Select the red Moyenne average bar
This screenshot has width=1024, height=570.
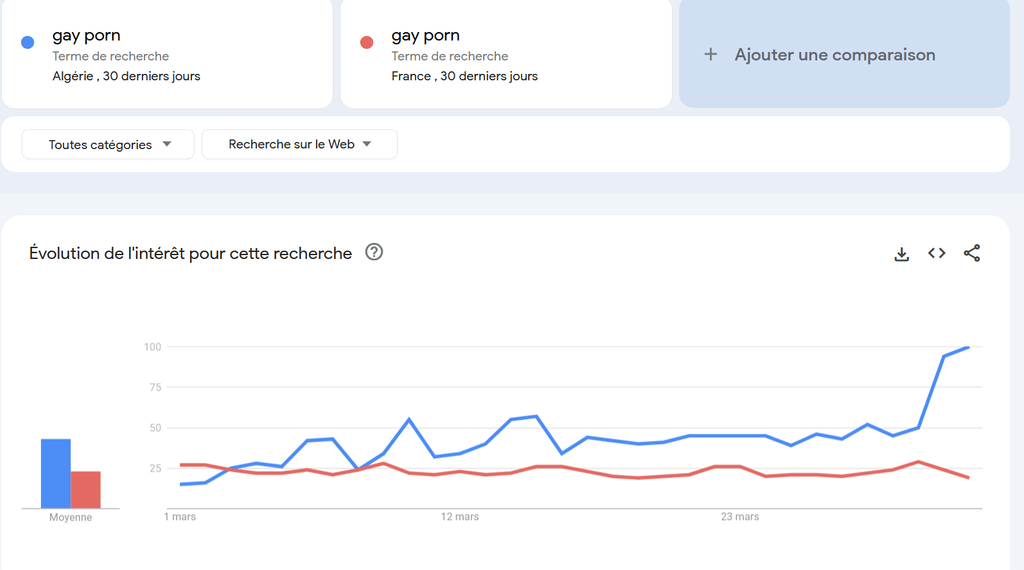coord(86,490)
